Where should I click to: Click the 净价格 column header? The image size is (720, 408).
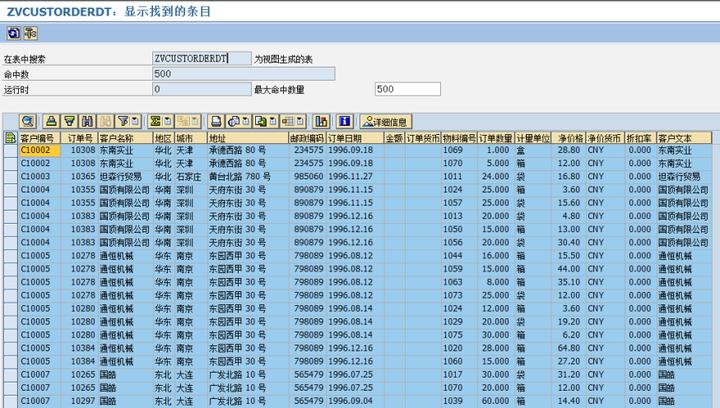pyautogui.click(x=568, y=138)
